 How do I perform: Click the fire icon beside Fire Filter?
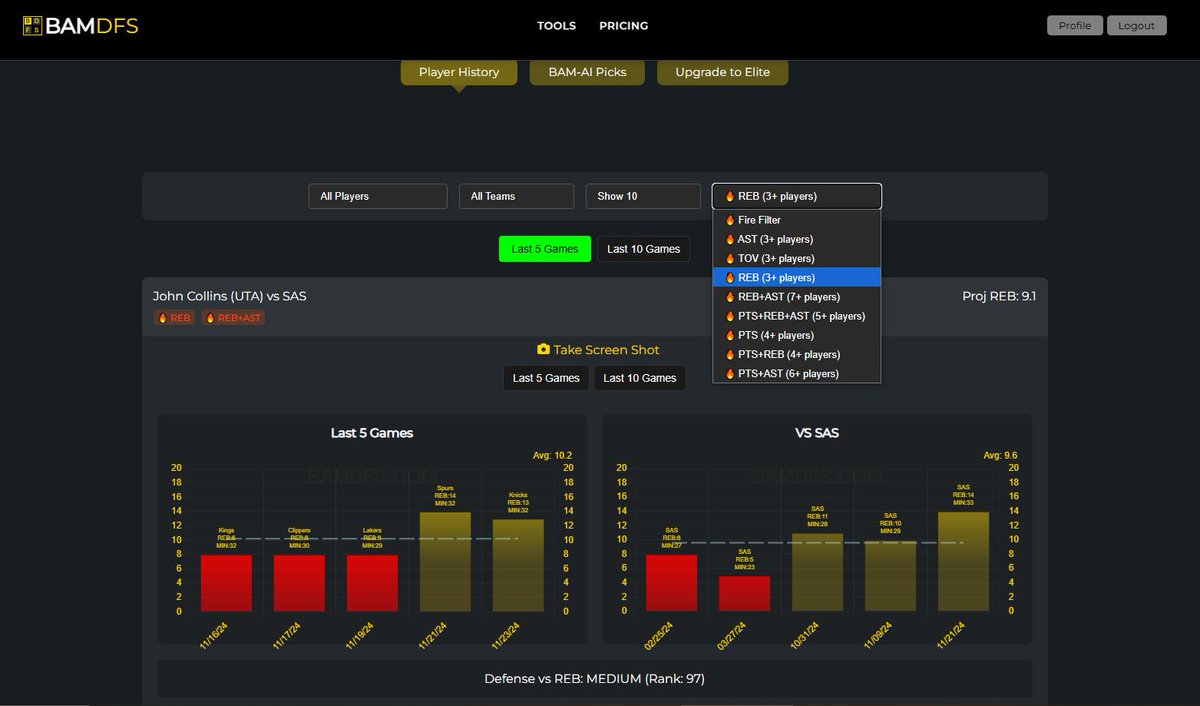(727, 219)
